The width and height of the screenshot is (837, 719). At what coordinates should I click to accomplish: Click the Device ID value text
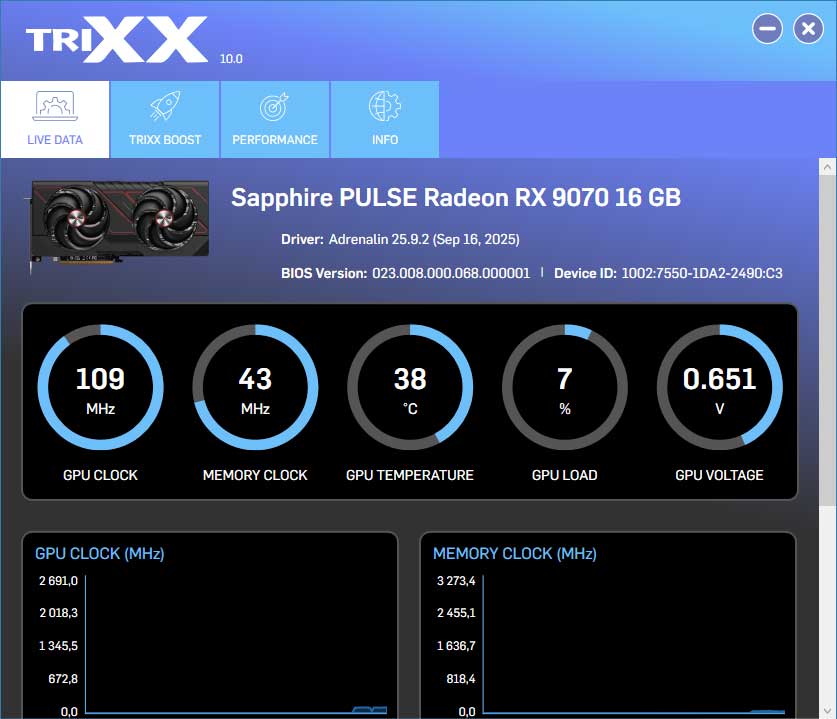pyautogui.click(x=702, y=272)
